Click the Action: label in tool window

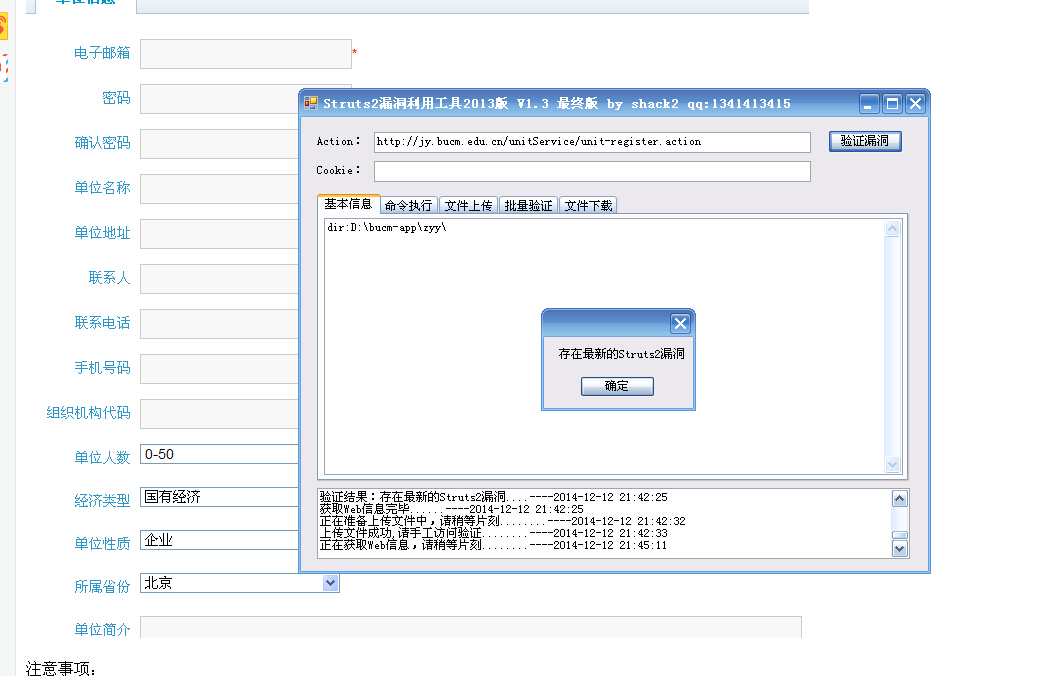pyautogui.click(x=339, y=141)
